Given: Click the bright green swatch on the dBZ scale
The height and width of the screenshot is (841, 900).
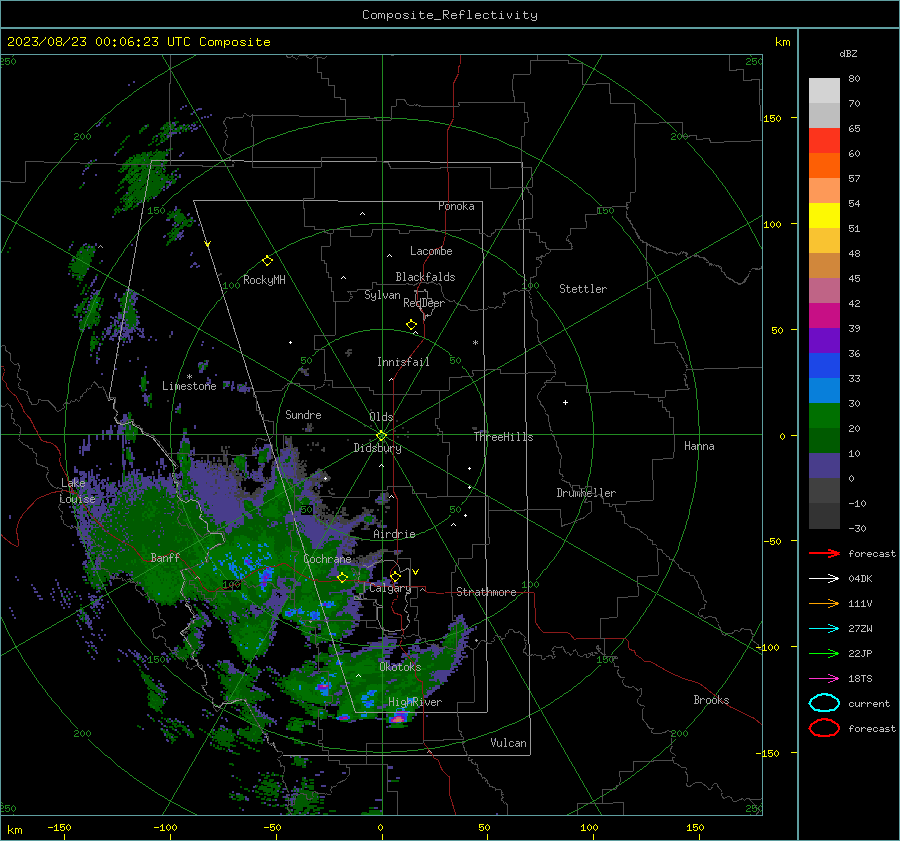Looking at the screenshot, I should [x=824, y=416].
